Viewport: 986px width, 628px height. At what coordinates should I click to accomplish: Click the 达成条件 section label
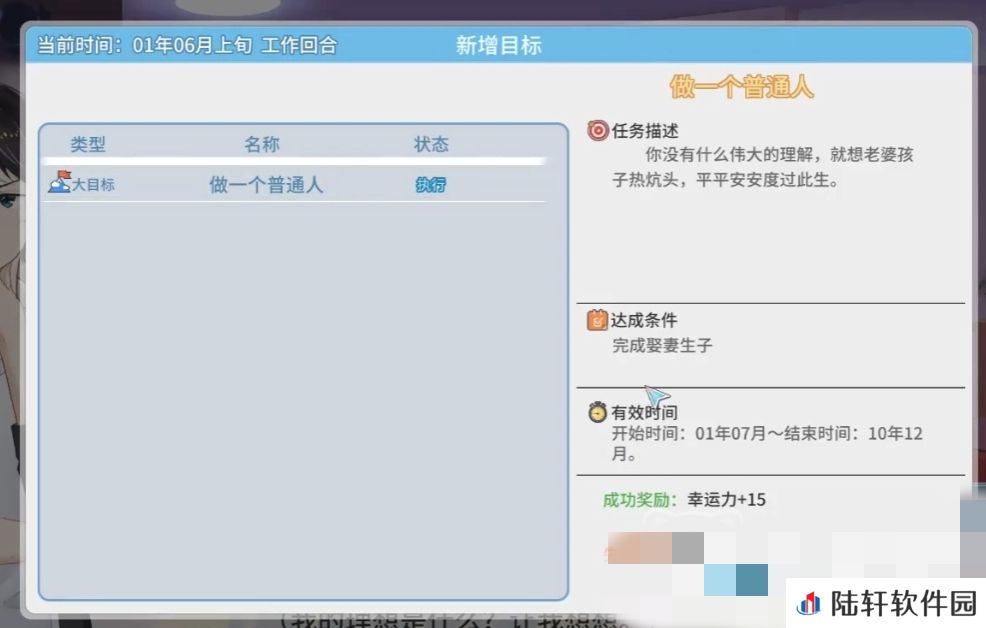point(644,320)
